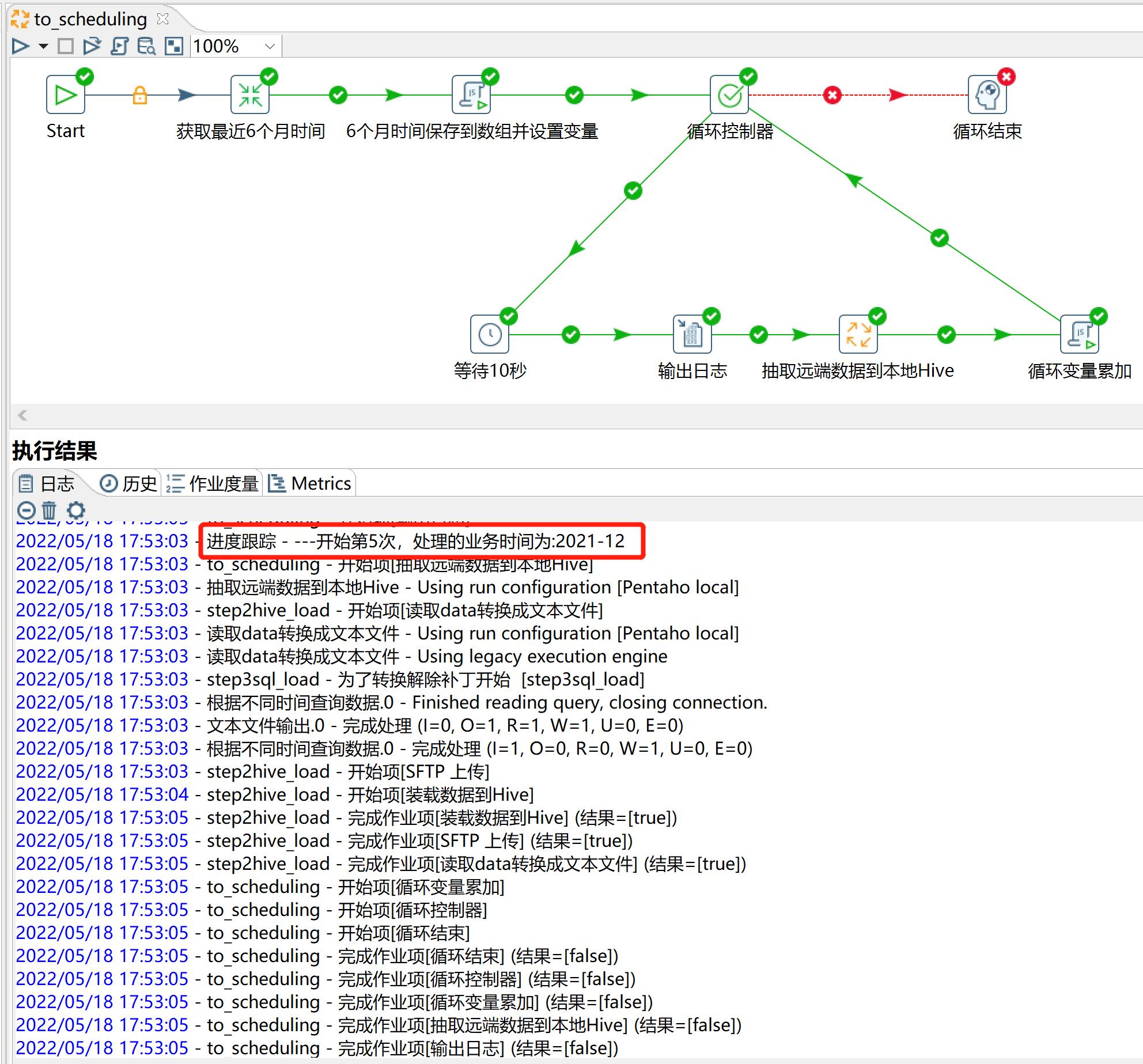
Task: Toggle the execution results pane icon
Action: (x=173, y=46)
